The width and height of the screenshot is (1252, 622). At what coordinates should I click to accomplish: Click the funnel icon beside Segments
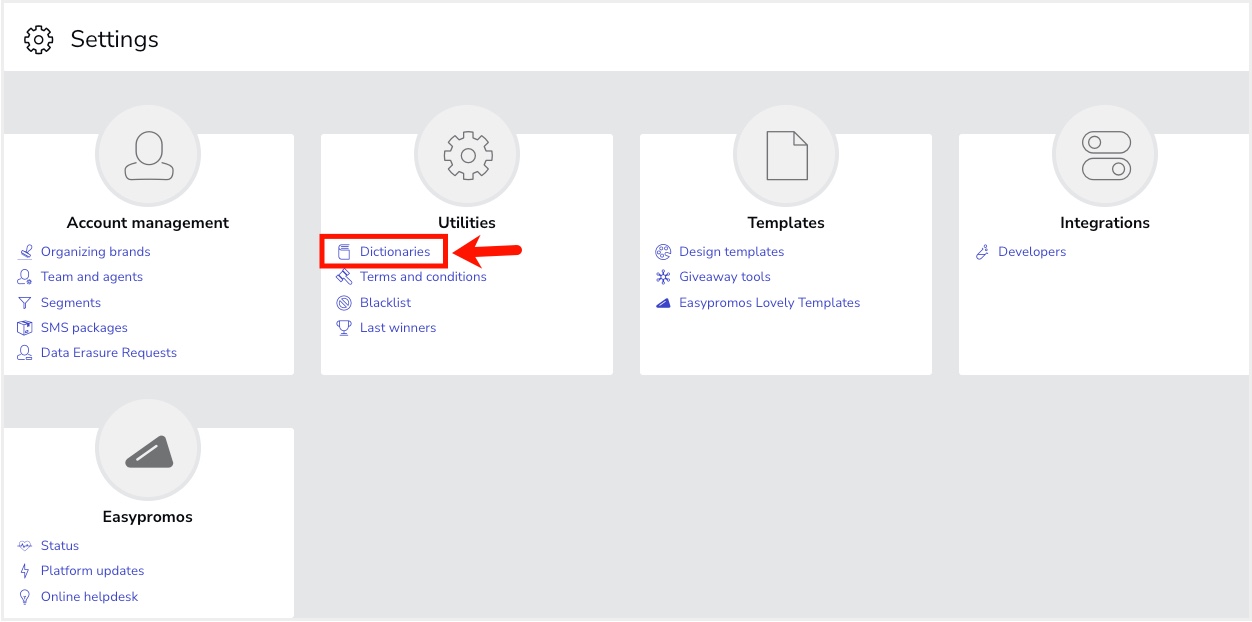25,303
